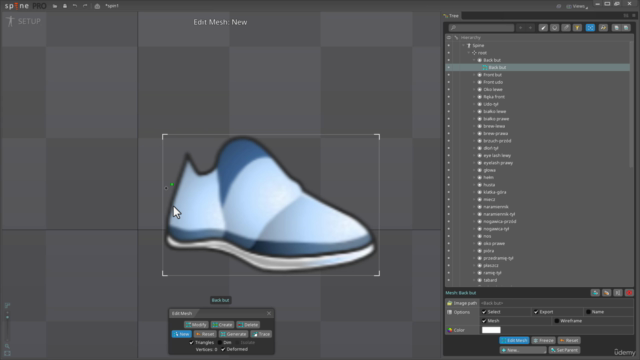Image resolution: width=640 pixels, height=360 pixels.
Task: Click the red delete icon for mesh
Action: click(x=629, y=293)
